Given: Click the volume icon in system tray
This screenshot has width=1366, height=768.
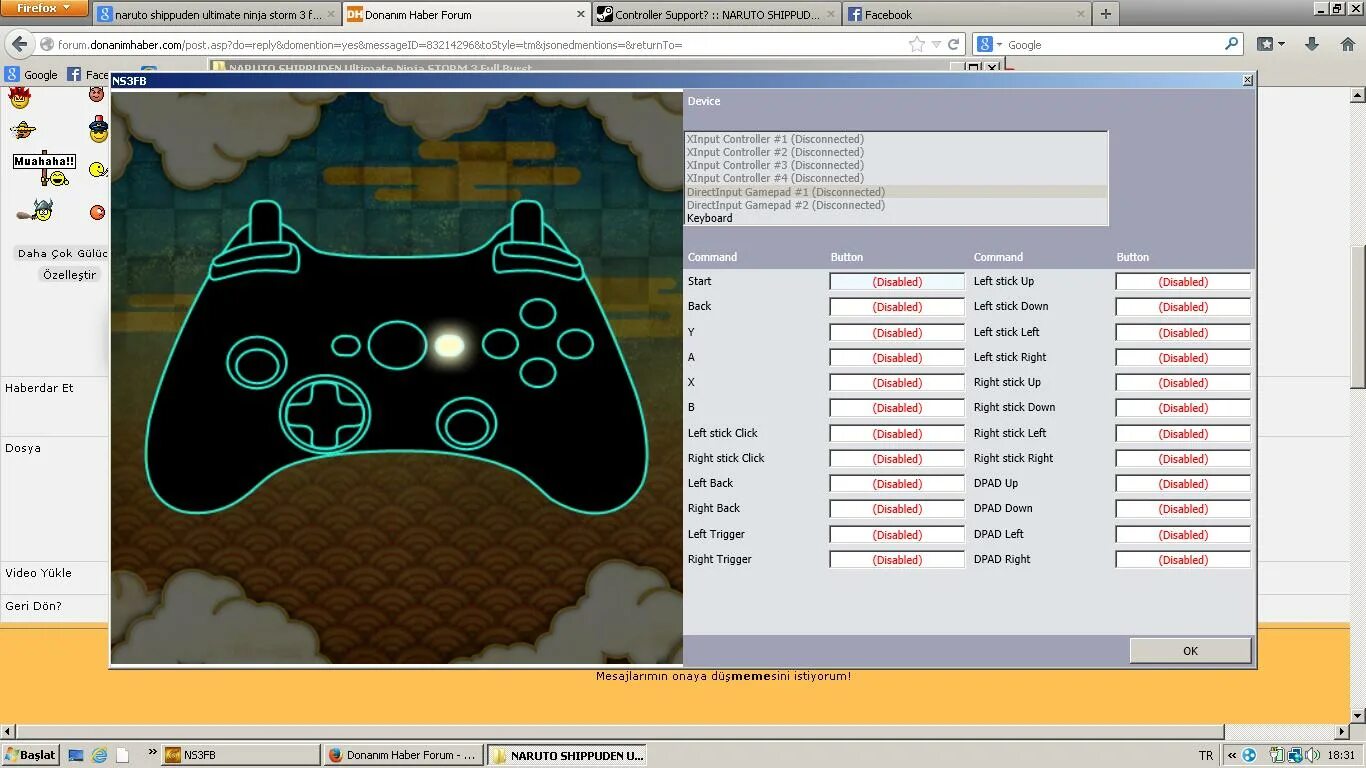Looking at the screenshot, I should (x=1312, y=755).
